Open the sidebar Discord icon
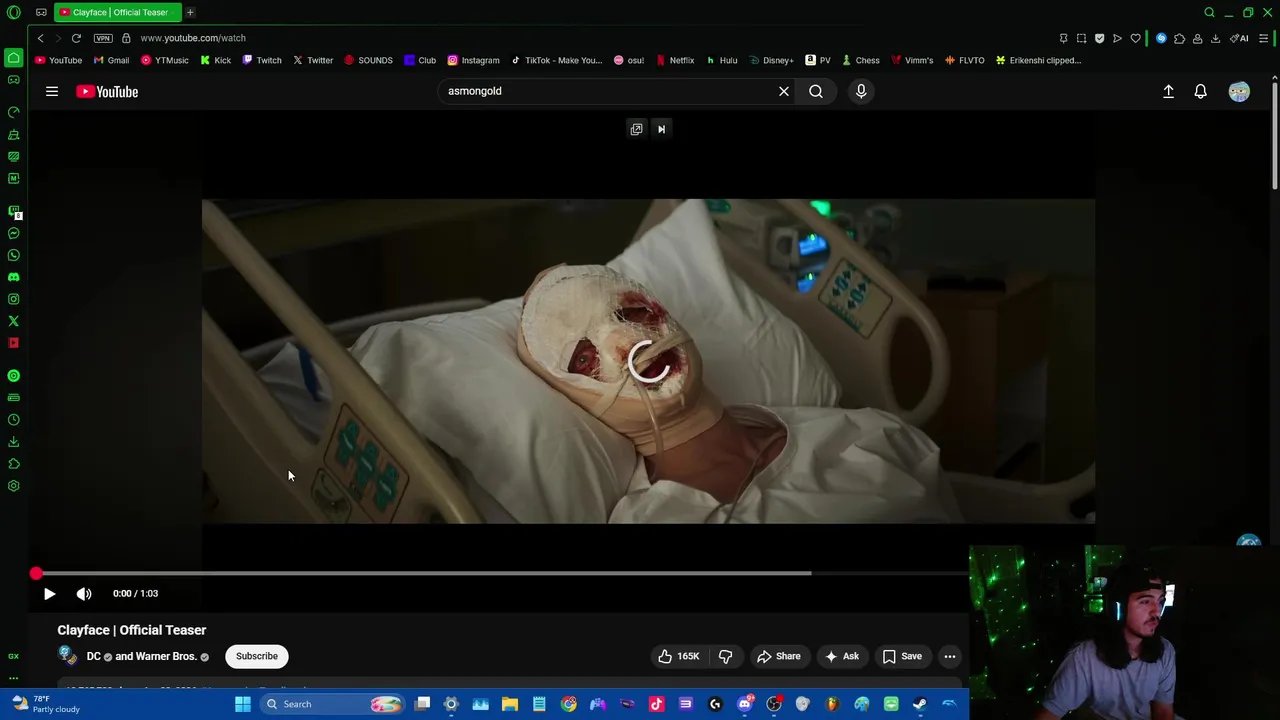Screen dimensions: 1280x720 [13, 277]
